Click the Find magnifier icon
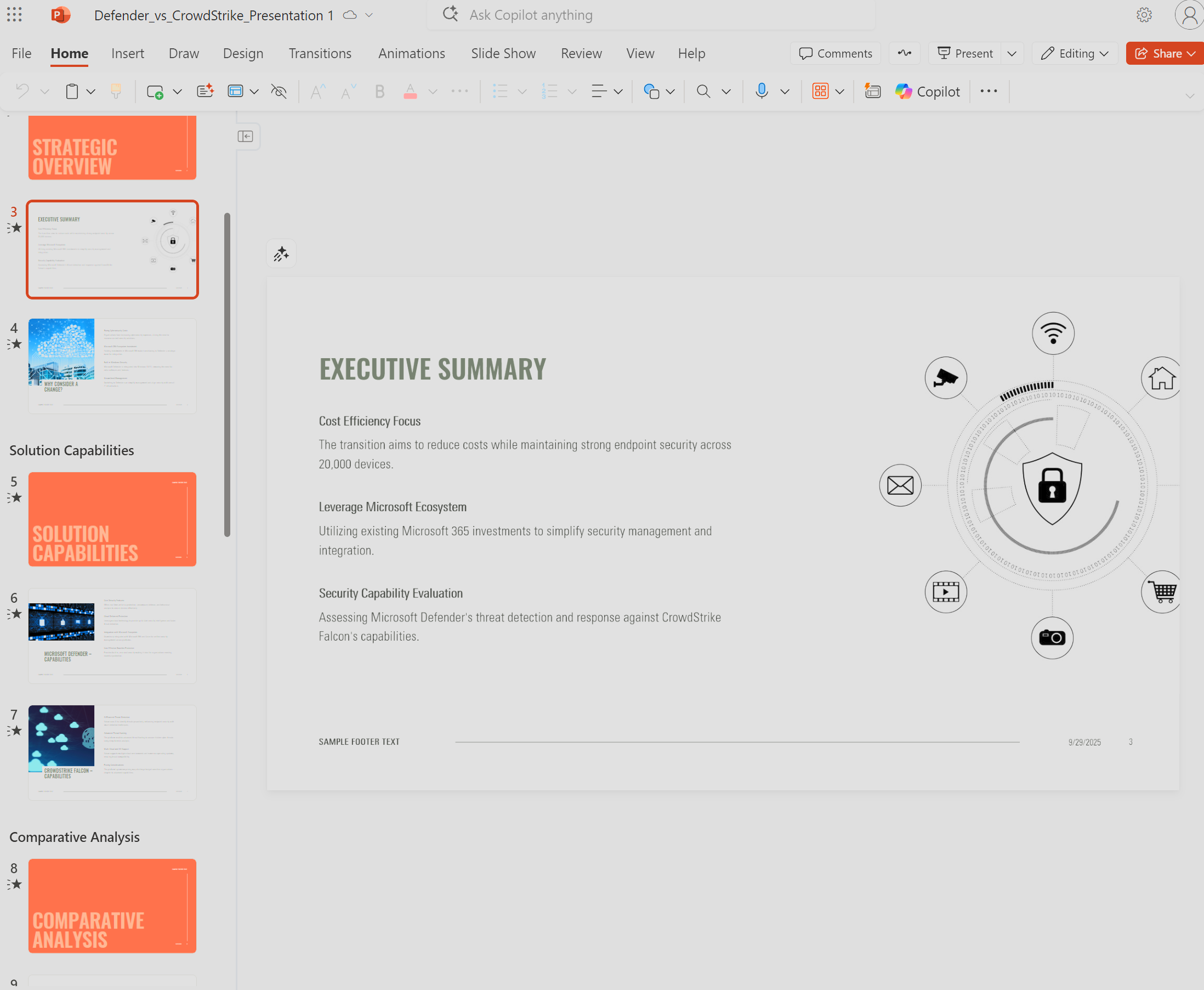 pyautogui.click(x=703, y=91)
